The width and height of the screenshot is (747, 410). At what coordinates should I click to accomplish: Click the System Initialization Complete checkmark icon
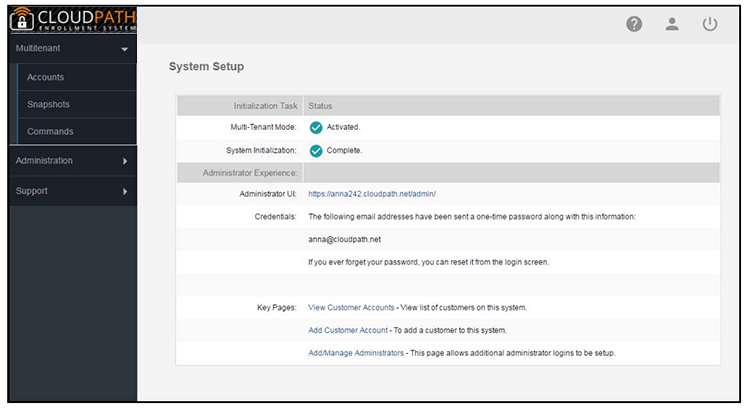coord(316,151)
